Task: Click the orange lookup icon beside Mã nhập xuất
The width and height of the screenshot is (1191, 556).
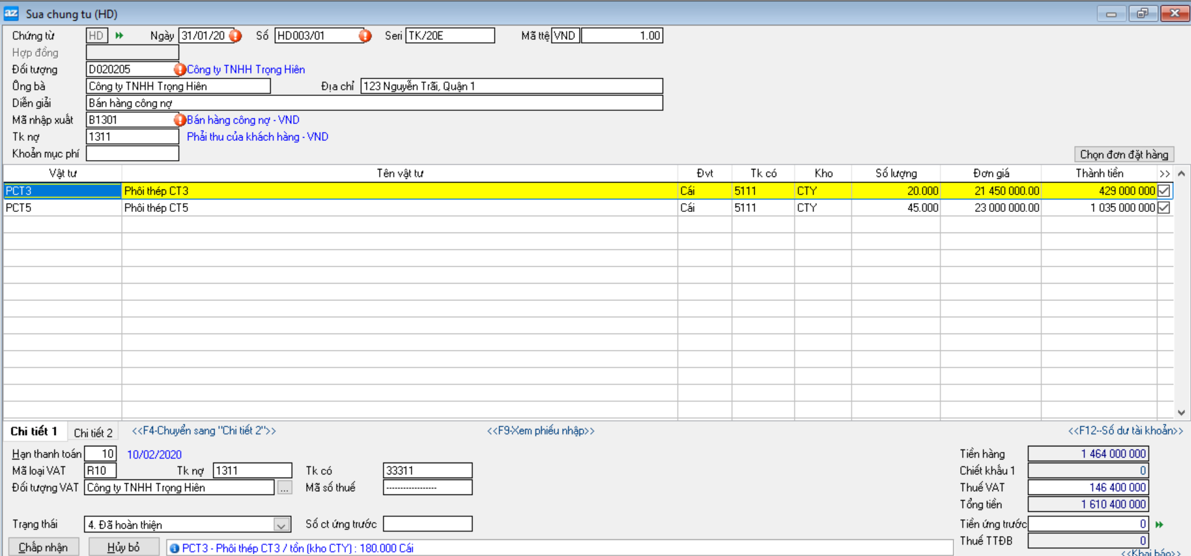Action: 180,120
